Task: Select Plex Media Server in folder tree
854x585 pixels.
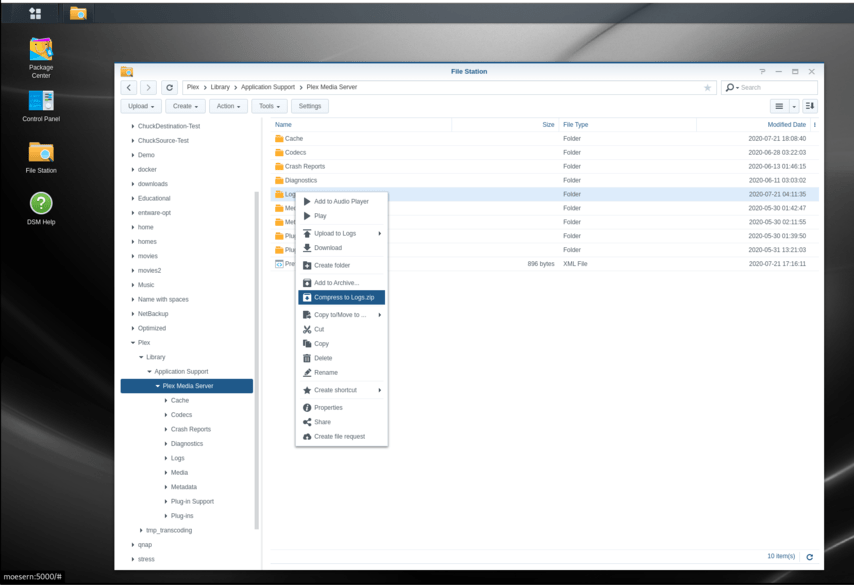Action: (x=187, y=386)
